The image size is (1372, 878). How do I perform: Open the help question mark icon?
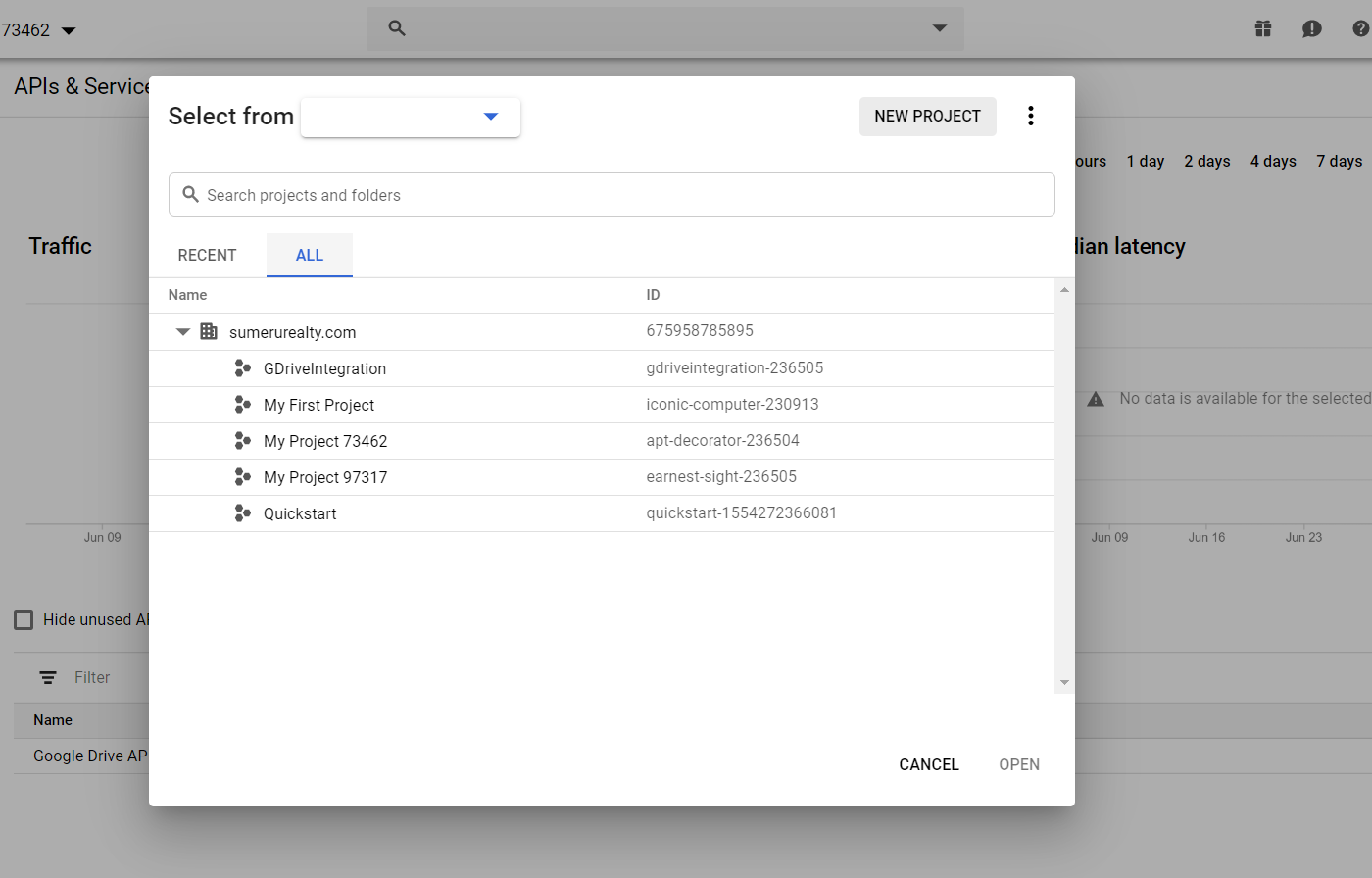tap(1361, 28)
